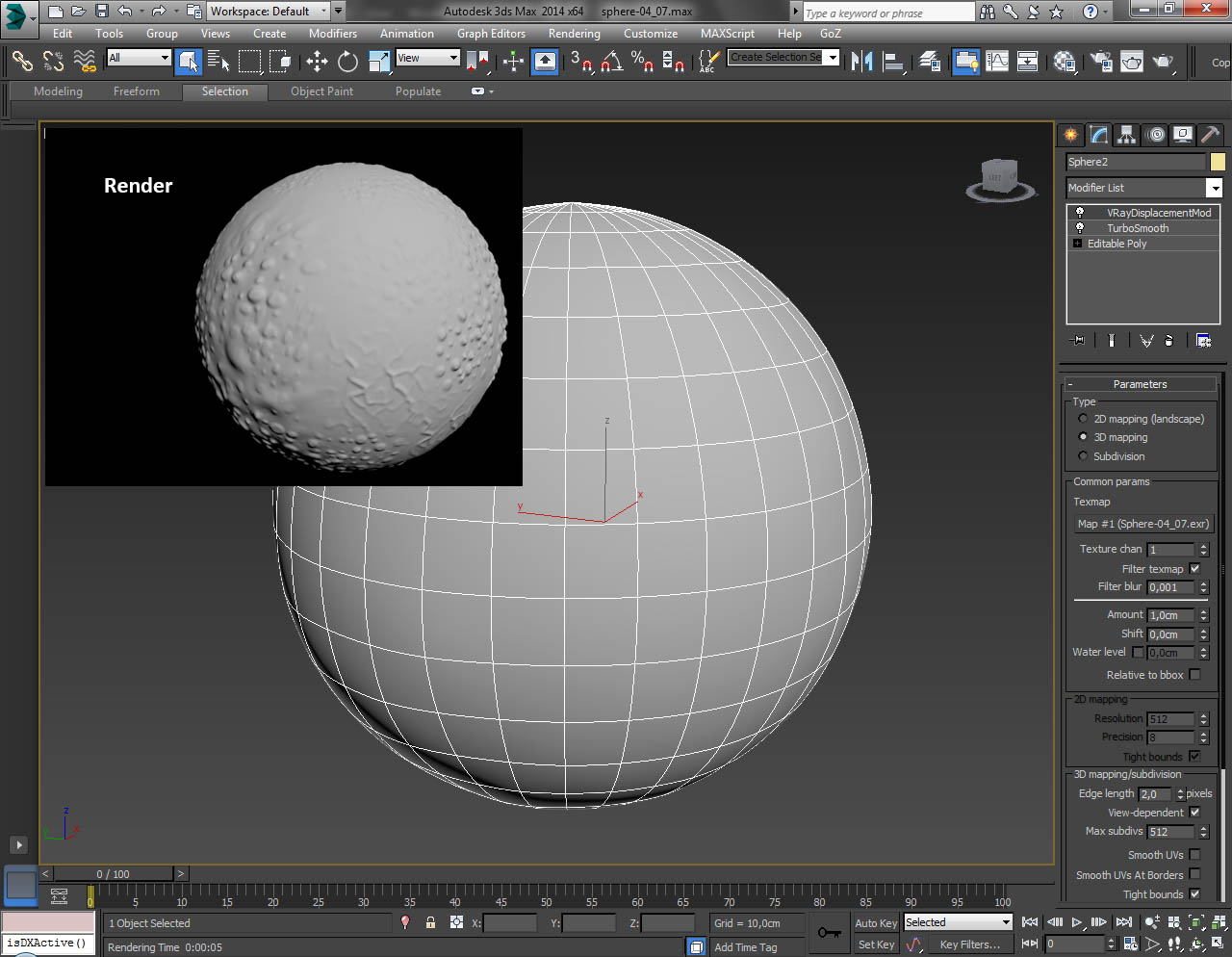The image size is (1232, 957).
Task: Click the Play Animation button
Action: click(x=1077, y=922)
